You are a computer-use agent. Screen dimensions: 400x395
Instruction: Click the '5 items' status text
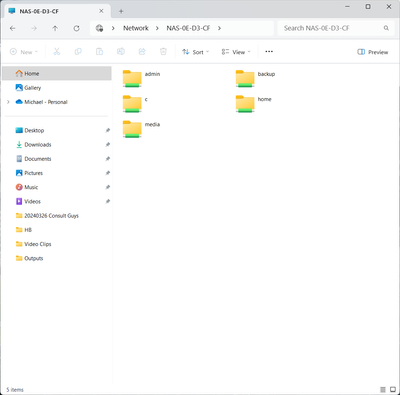[15, 390]
